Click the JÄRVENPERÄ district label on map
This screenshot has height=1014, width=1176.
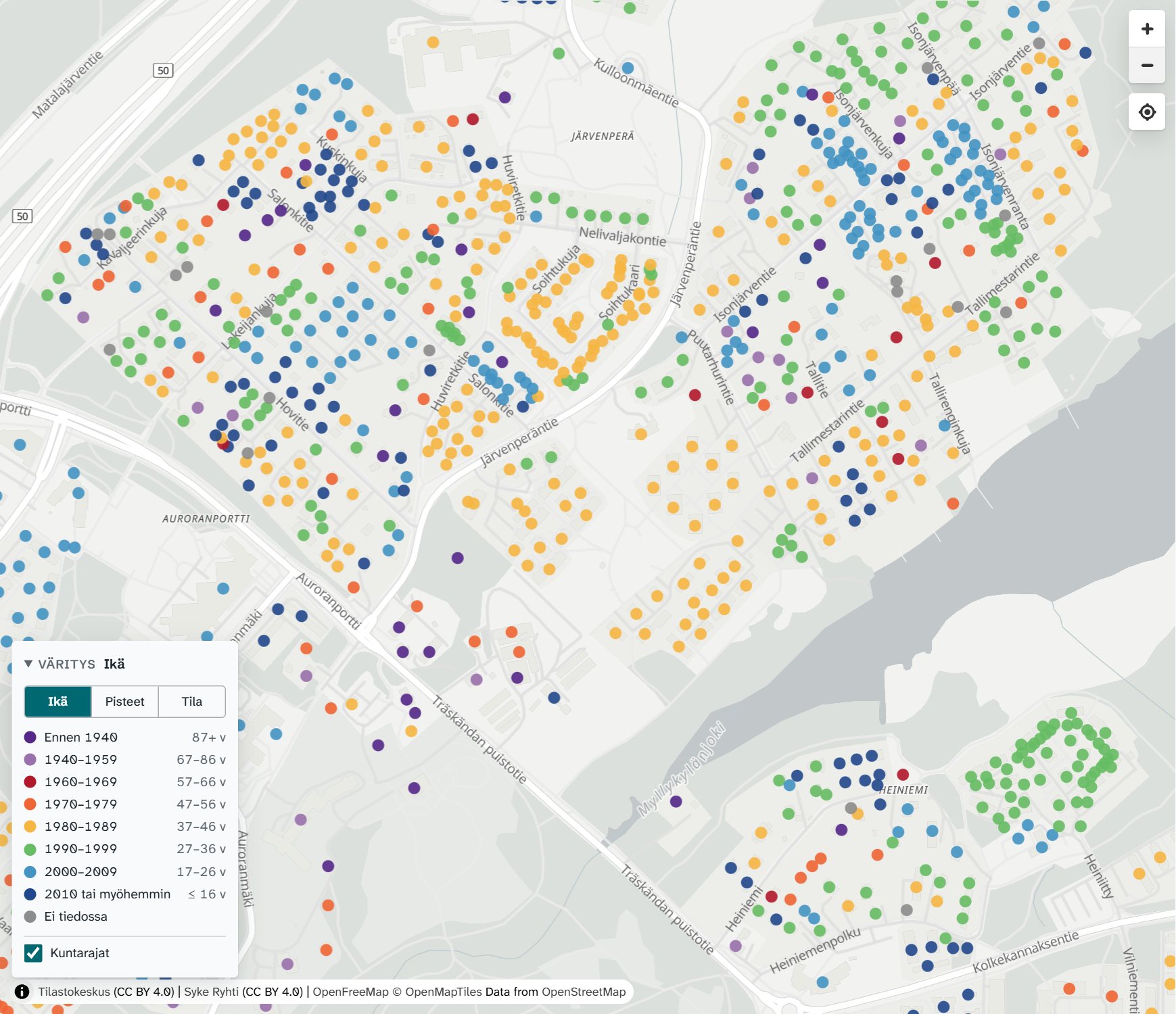point(603,136)
